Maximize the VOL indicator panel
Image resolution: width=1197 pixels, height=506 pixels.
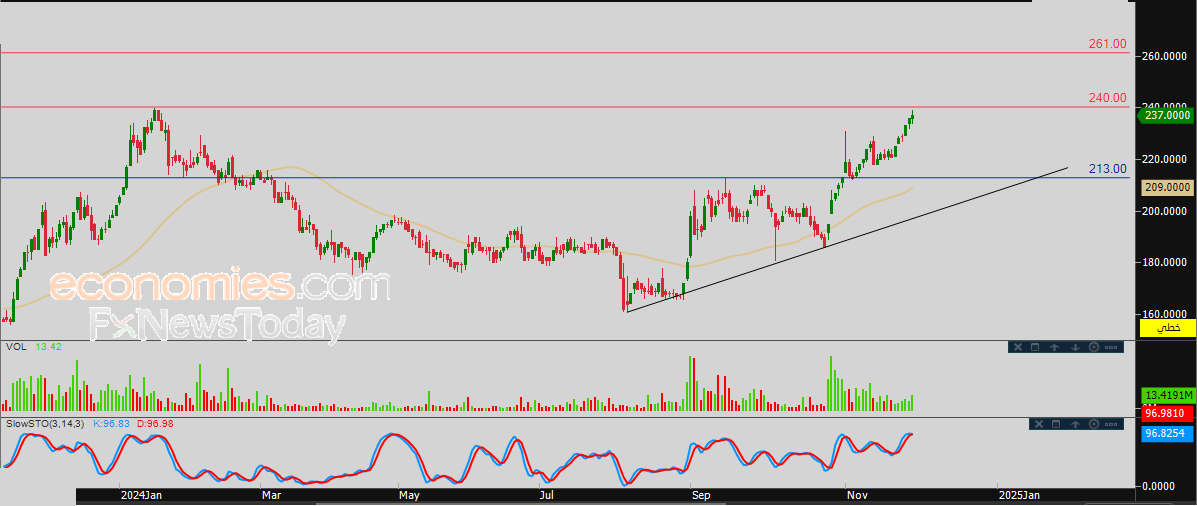[1035, 347]
